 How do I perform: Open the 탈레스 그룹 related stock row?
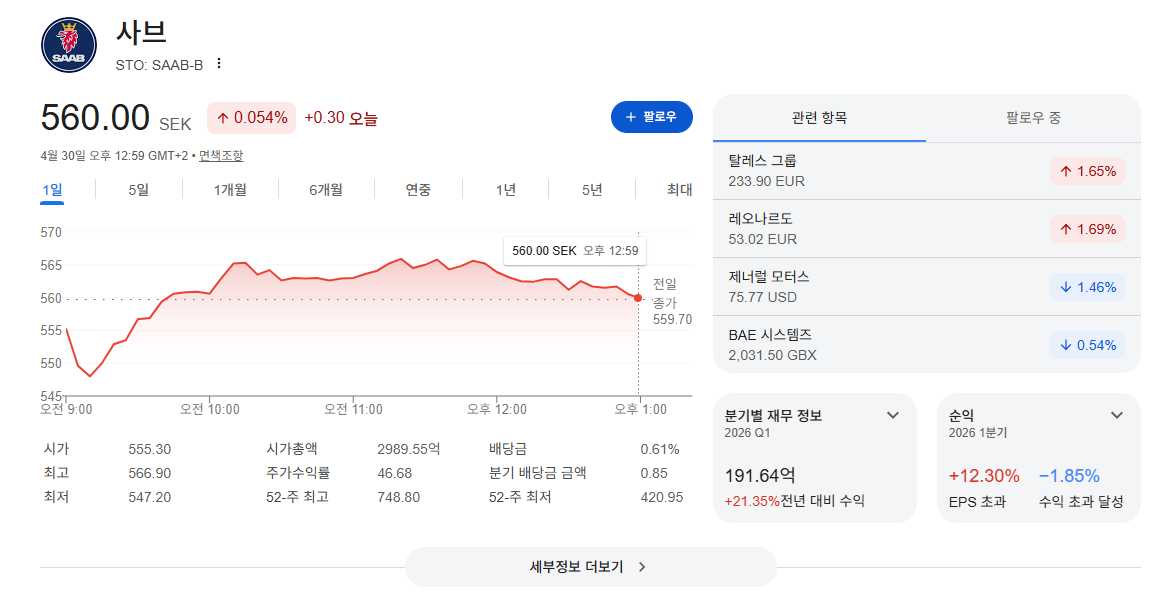[926, 171]
